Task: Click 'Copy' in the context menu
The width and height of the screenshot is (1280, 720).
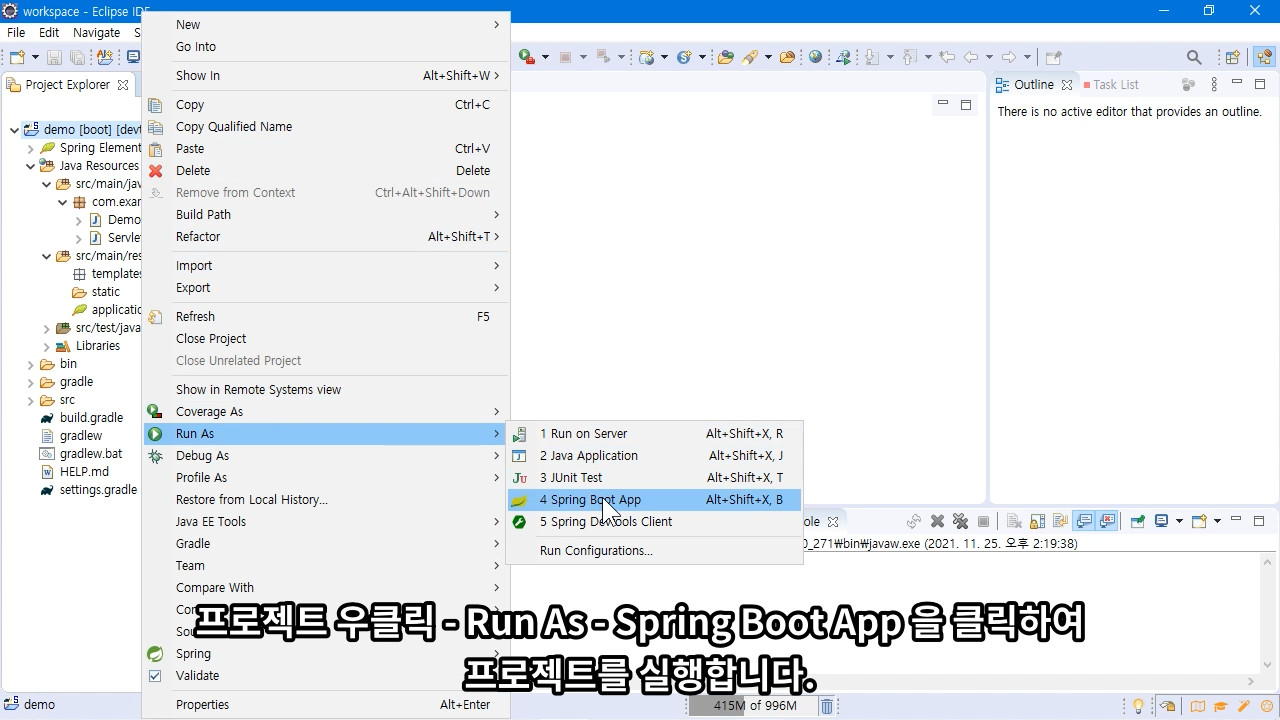Action: click(325, 105)
